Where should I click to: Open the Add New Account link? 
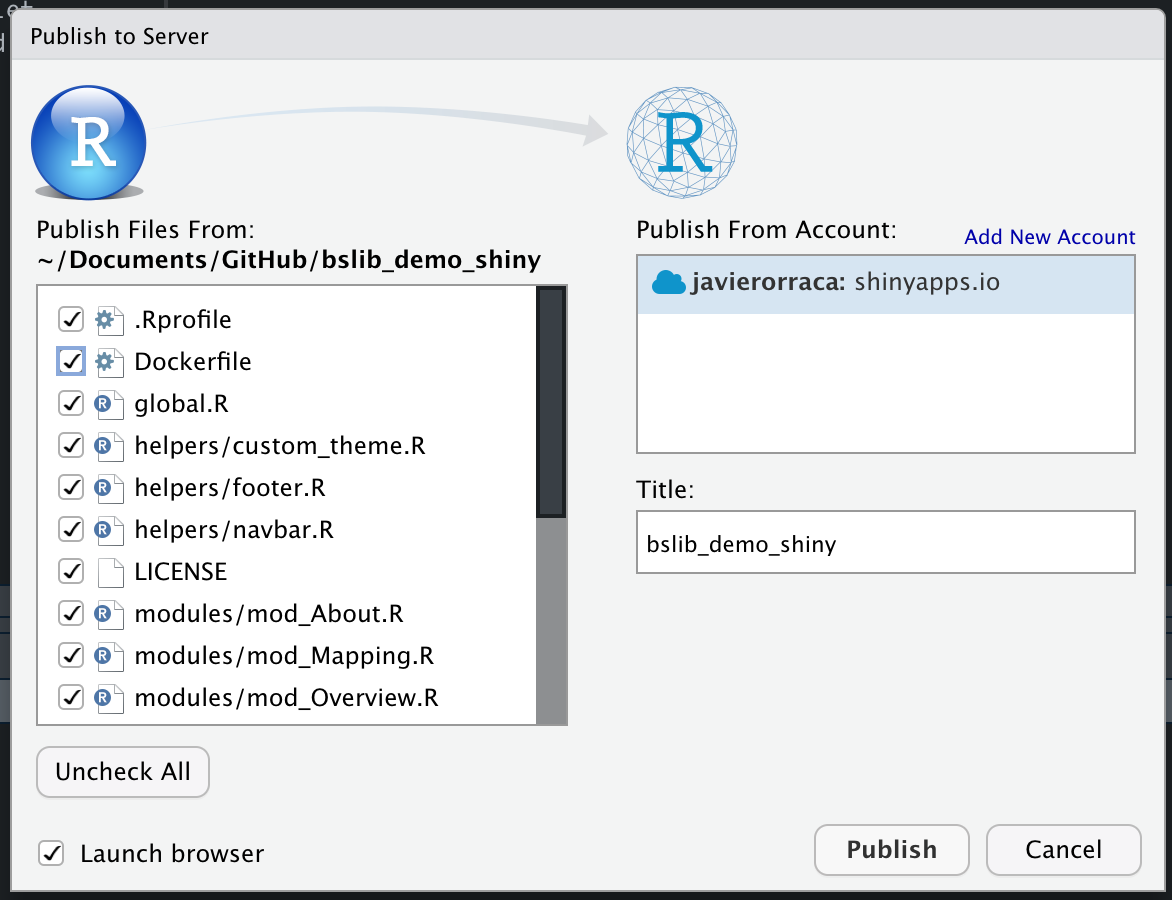click(x=1049, y=237)
